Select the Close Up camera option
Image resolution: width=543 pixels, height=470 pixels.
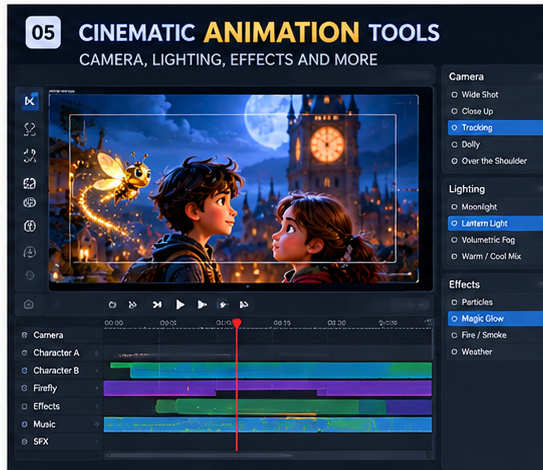click(x=495, y=111)
